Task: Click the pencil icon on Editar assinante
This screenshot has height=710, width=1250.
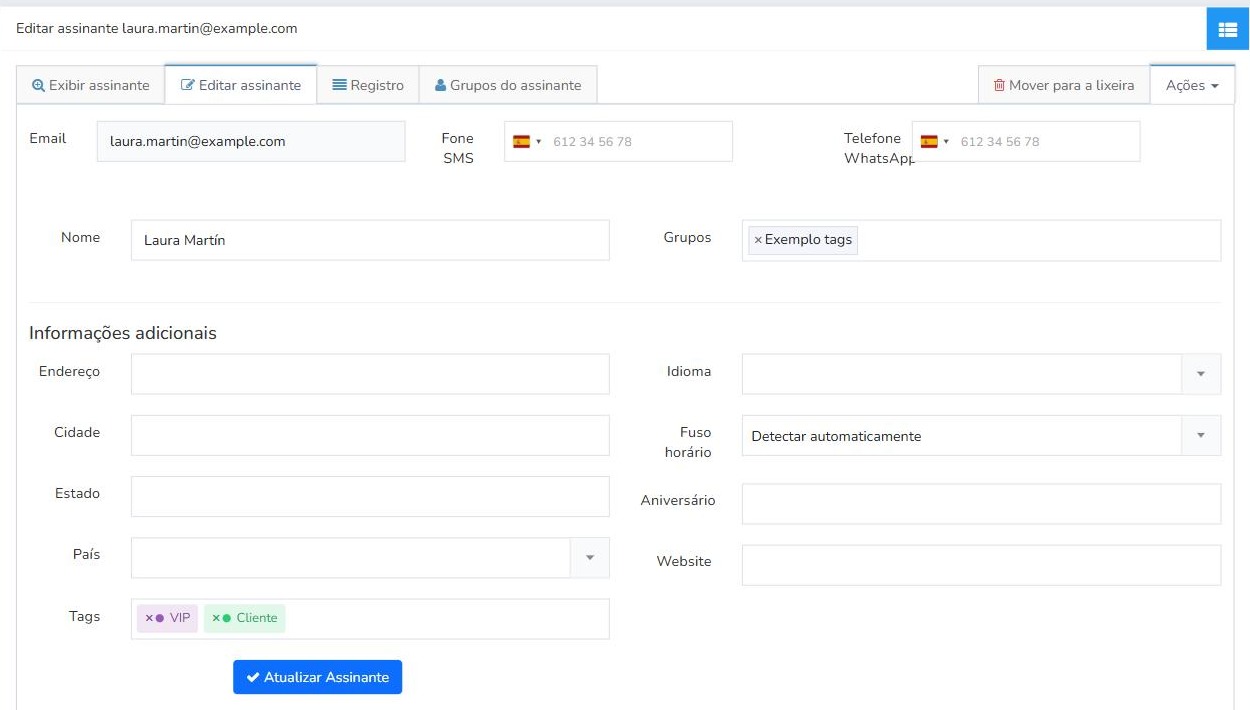Action: point(187,86)
